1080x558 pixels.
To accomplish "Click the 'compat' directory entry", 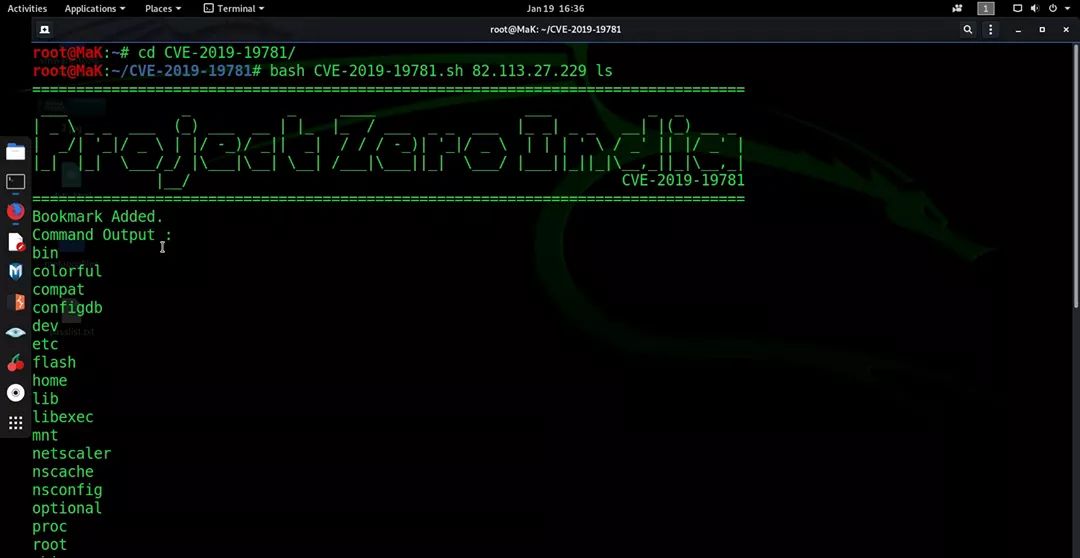I will [59, 289].
